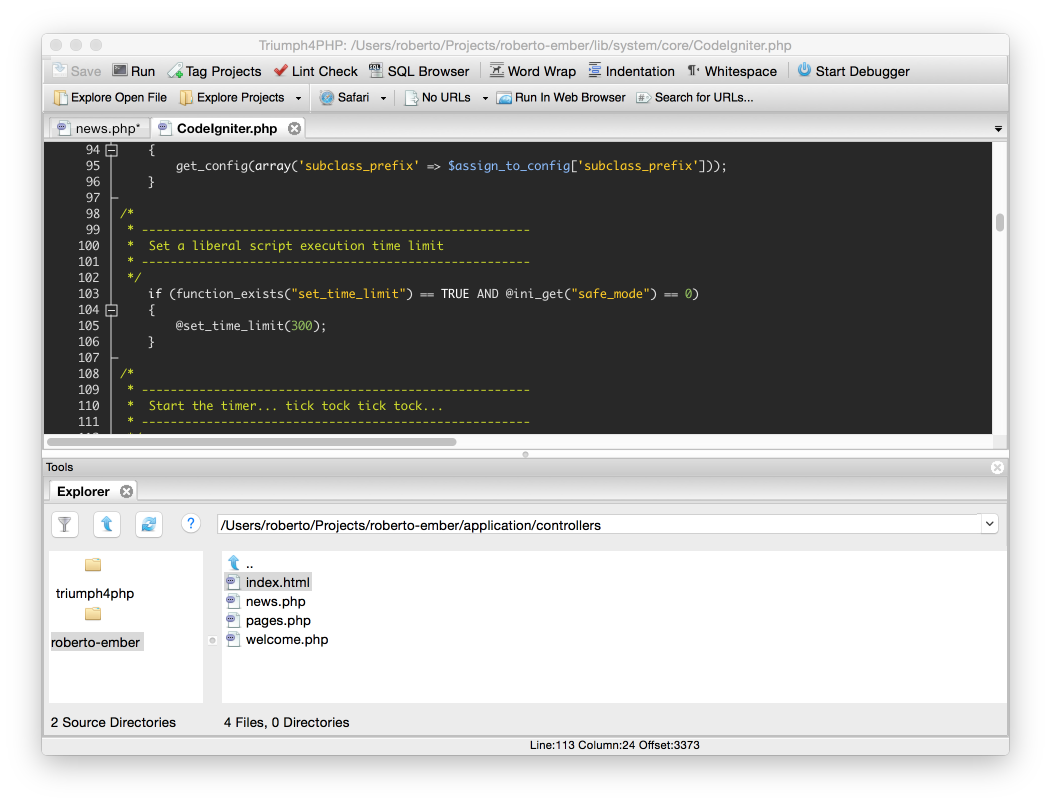1051x805 pixels.
Task: Open the Explore Projects dropdown arrow
Action: [x=298, y=98]
